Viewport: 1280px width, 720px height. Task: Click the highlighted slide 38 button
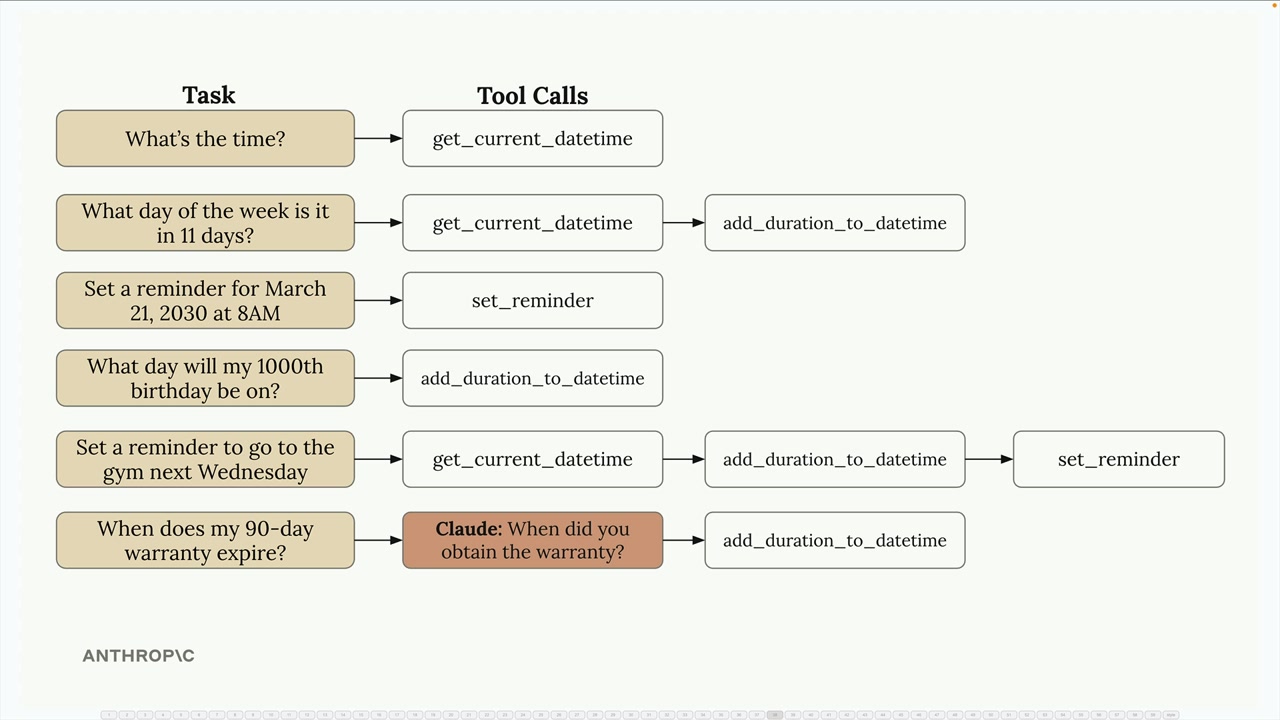775,715
